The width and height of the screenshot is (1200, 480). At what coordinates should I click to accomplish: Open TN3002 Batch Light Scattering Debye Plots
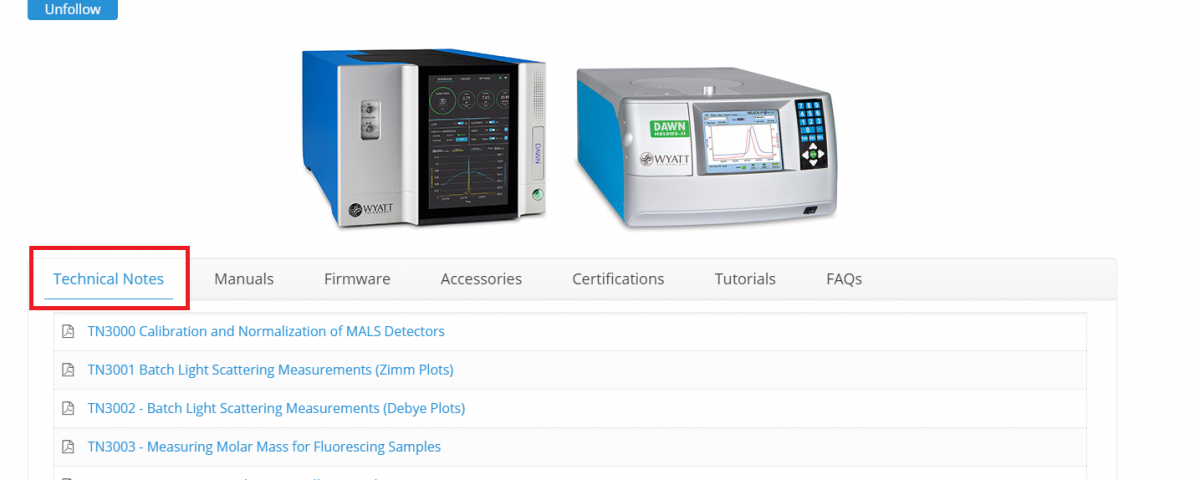[276, 408]
